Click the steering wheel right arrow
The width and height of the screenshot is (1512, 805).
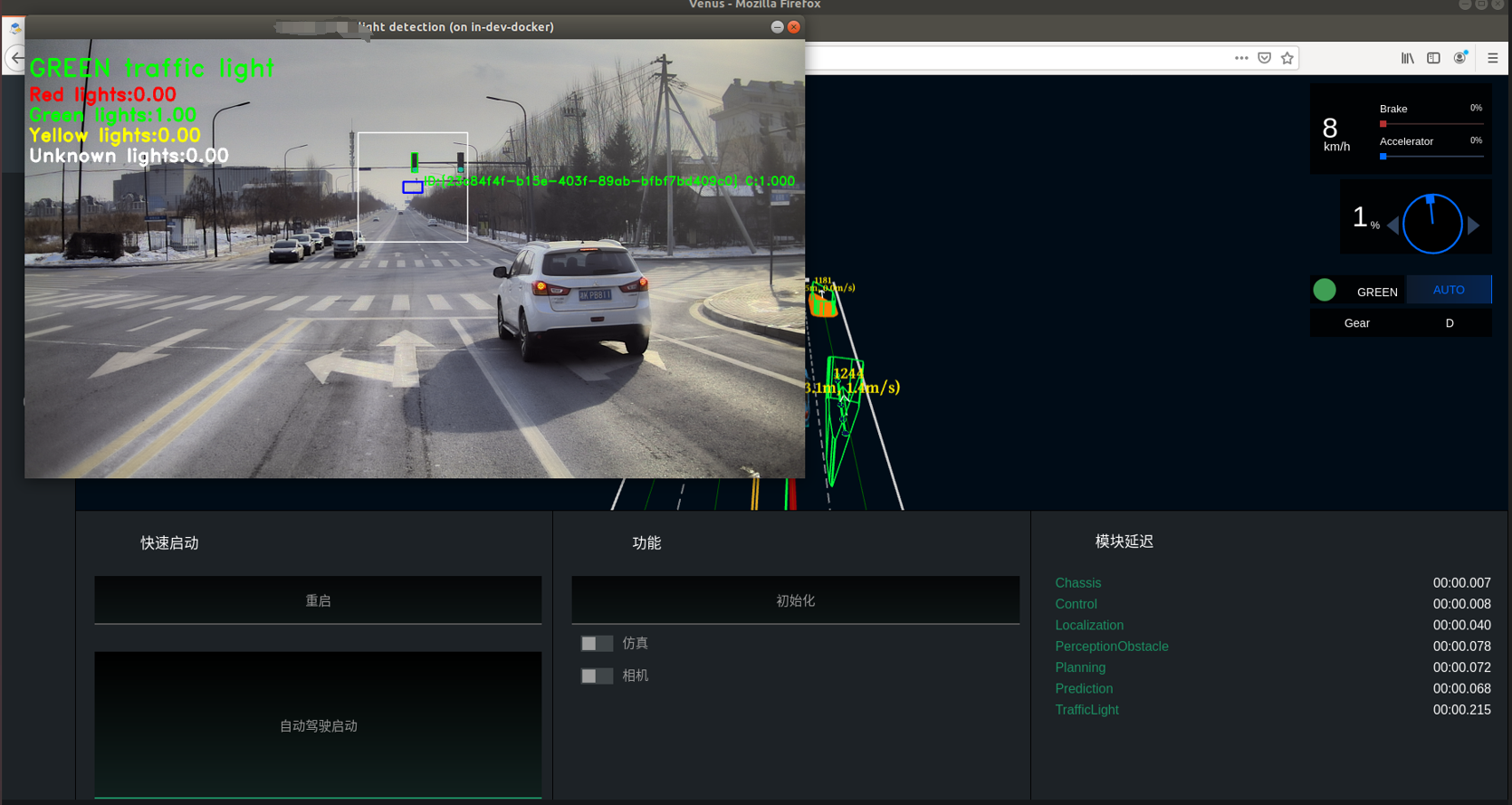pyautogui.click(x=1473, y=225)
